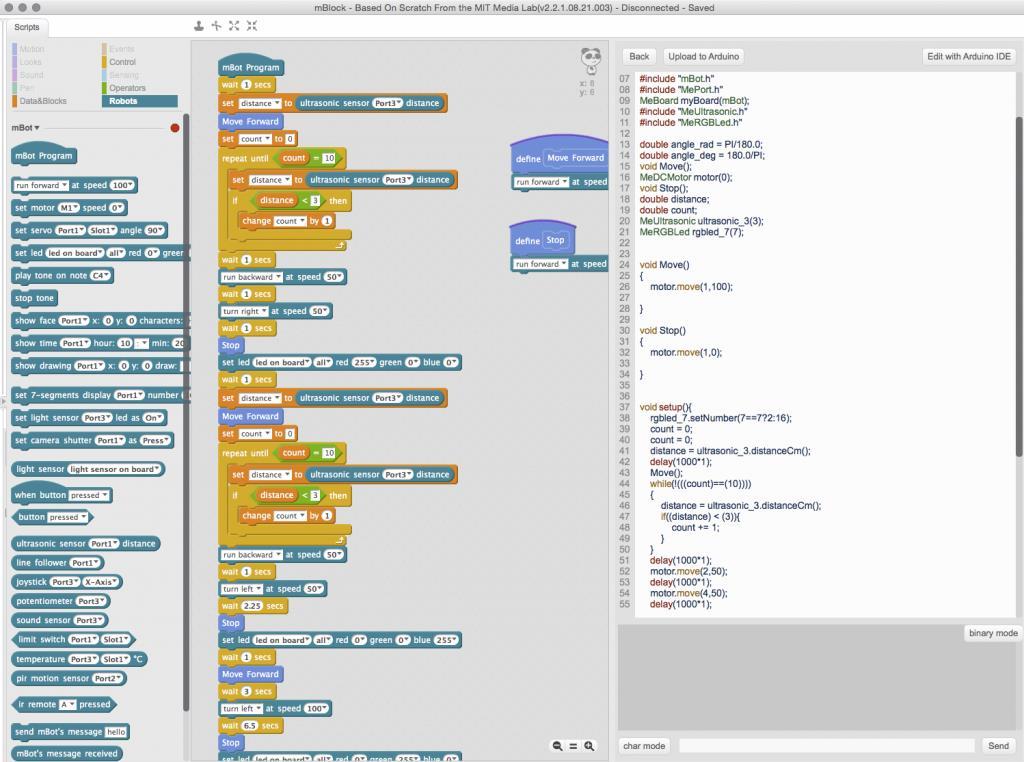Select the Motion block category
This screenshot has height=762, width=1024.
[x=31, y=49]
